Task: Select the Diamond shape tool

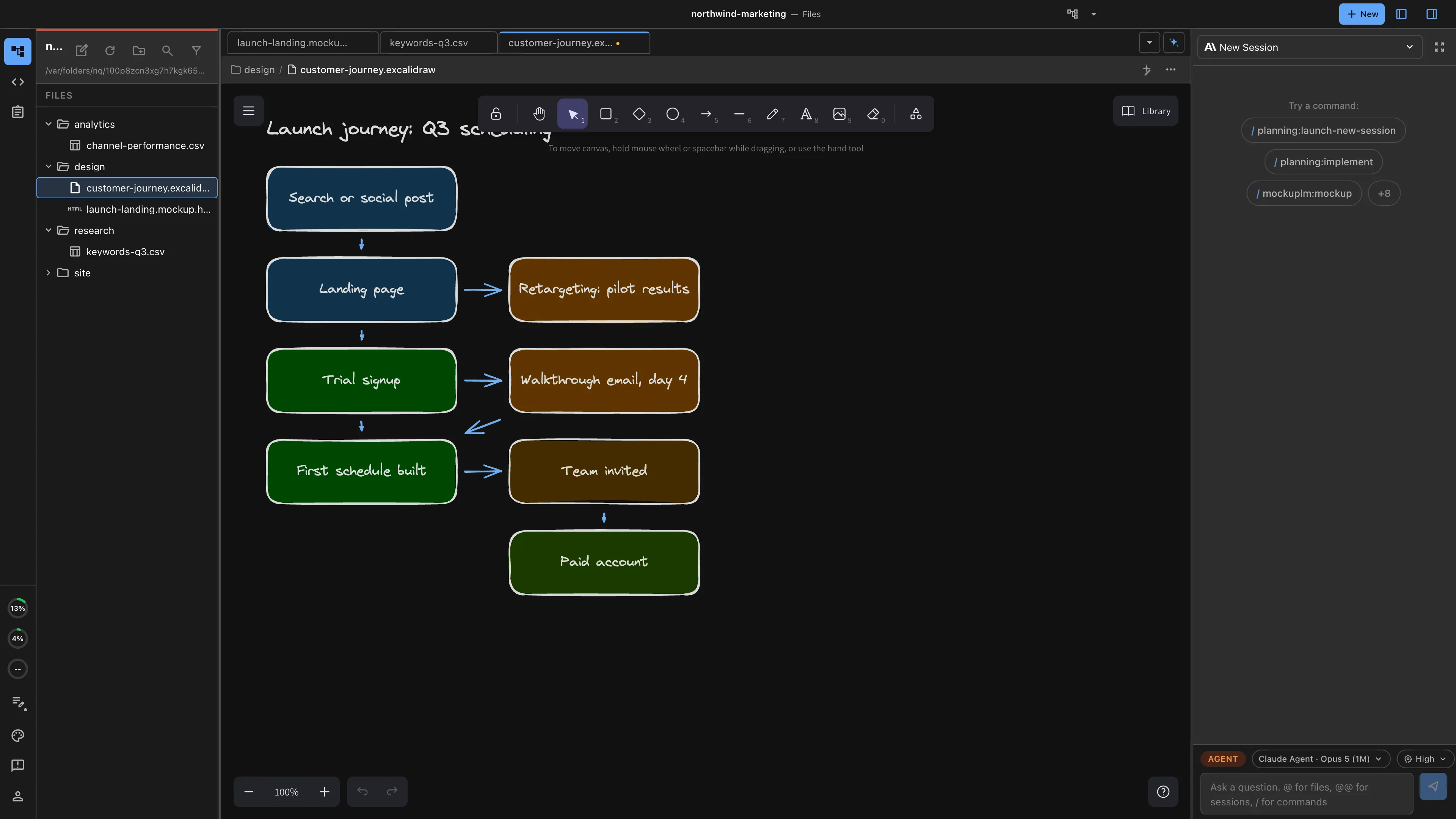Action: pos(639,114)
